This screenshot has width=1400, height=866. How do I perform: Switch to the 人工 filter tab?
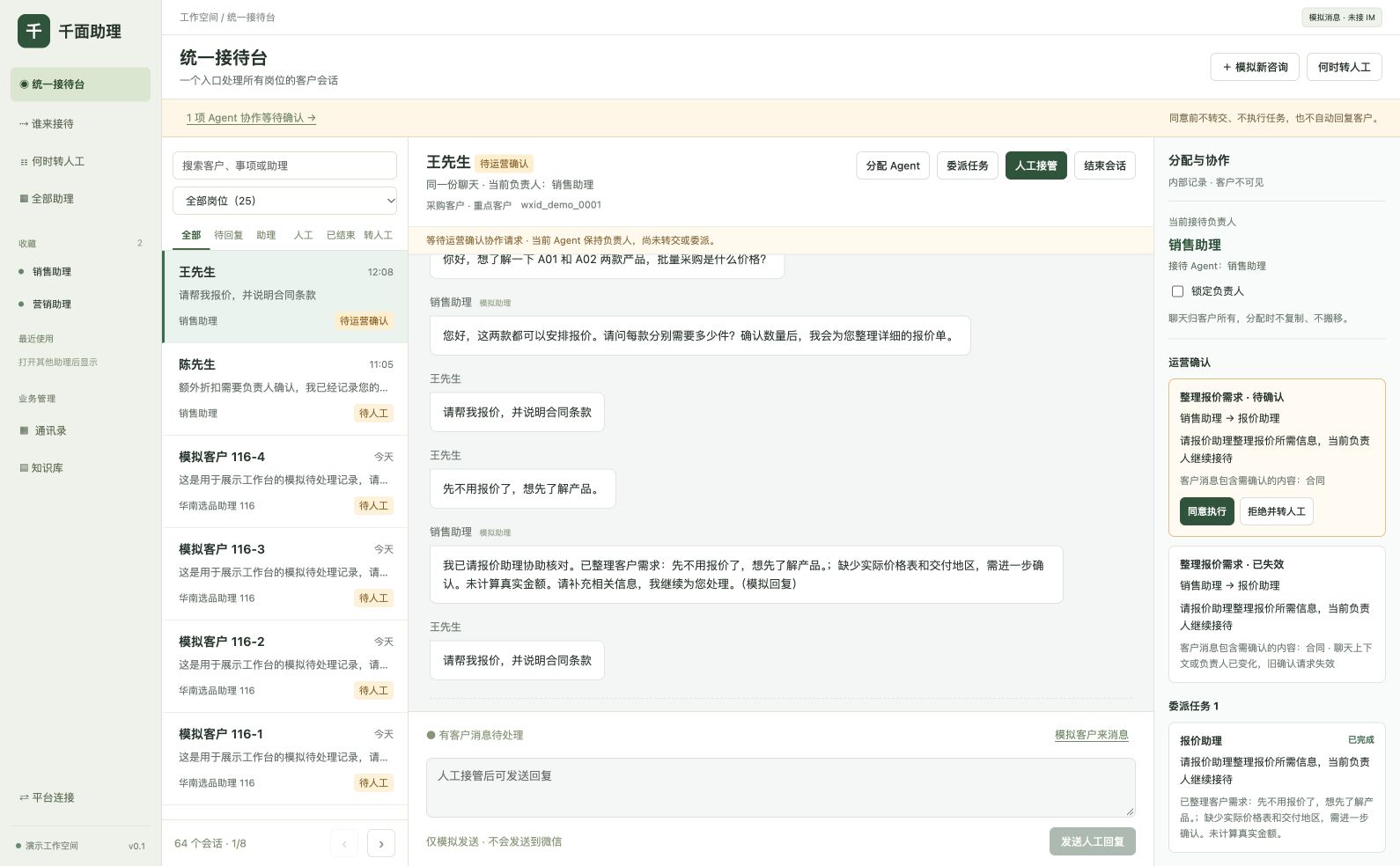303,235
